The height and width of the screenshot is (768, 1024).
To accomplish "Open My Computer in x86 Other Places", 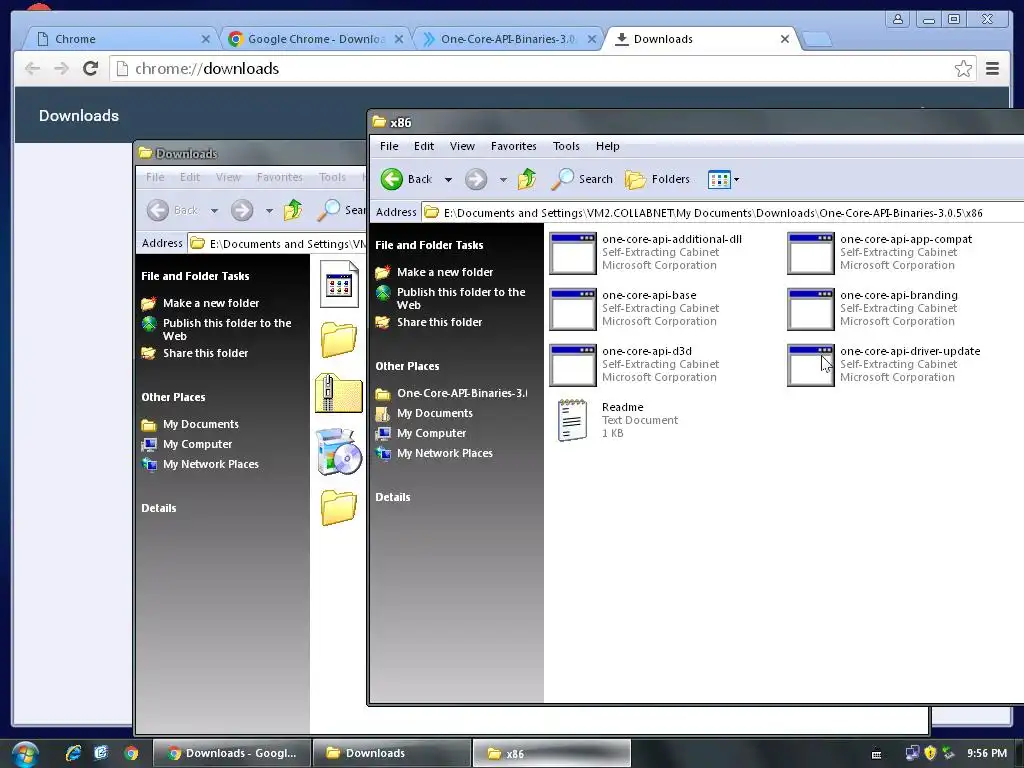I will click(432, 433).
